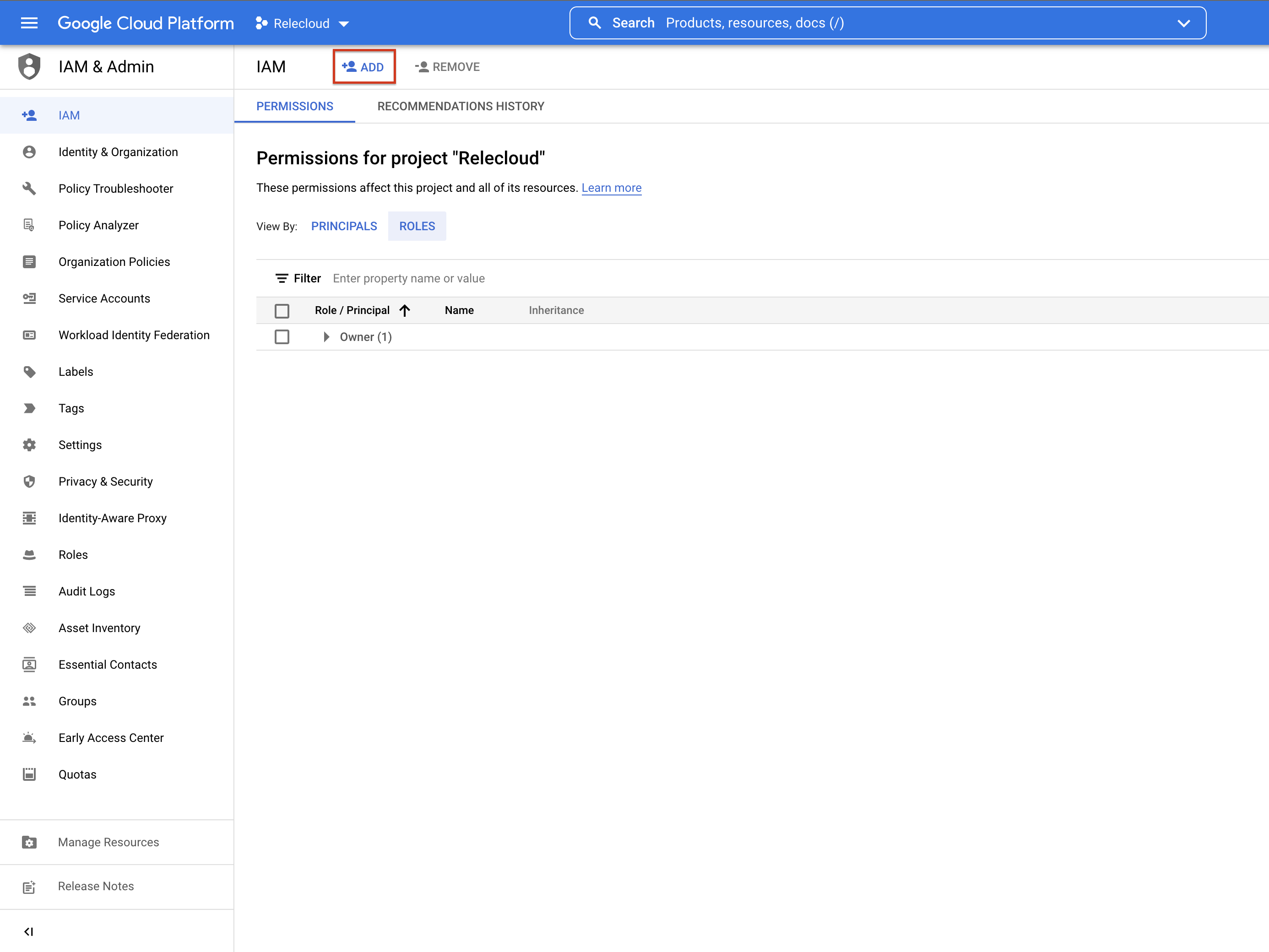The width and height of the screenshot is (1269, 952).
Task: Click the Inheritance column header
Action: click(x=556, y=311)
